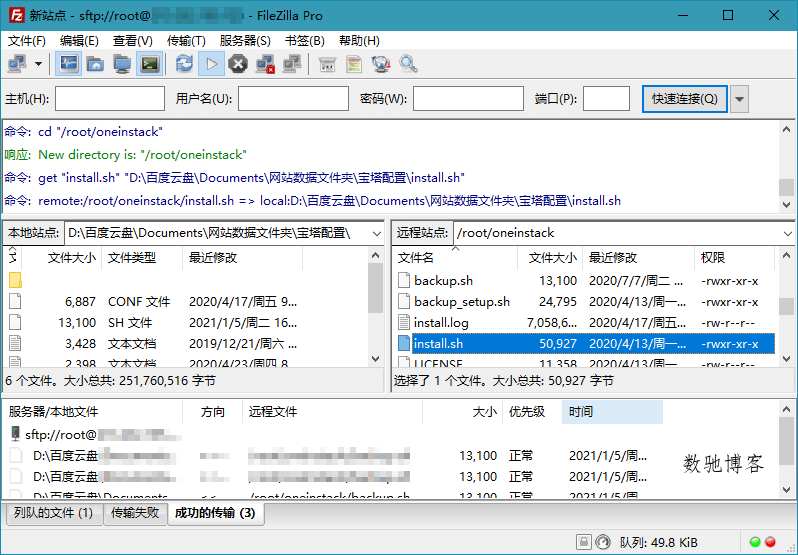The height and width of the screenshot is (555, 798).
Task: Sort remote files by 文件名 column
Action: pos(455,258)
